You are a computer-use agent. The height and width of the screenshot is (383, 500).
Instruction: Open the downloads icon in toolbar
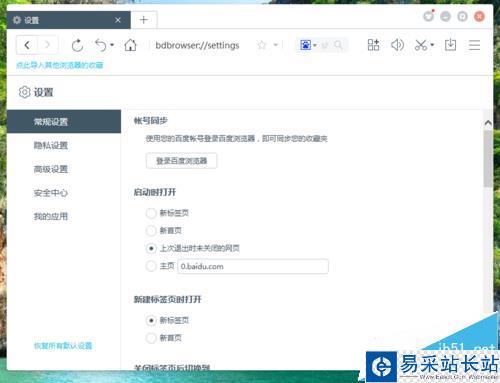coord(450,45)
